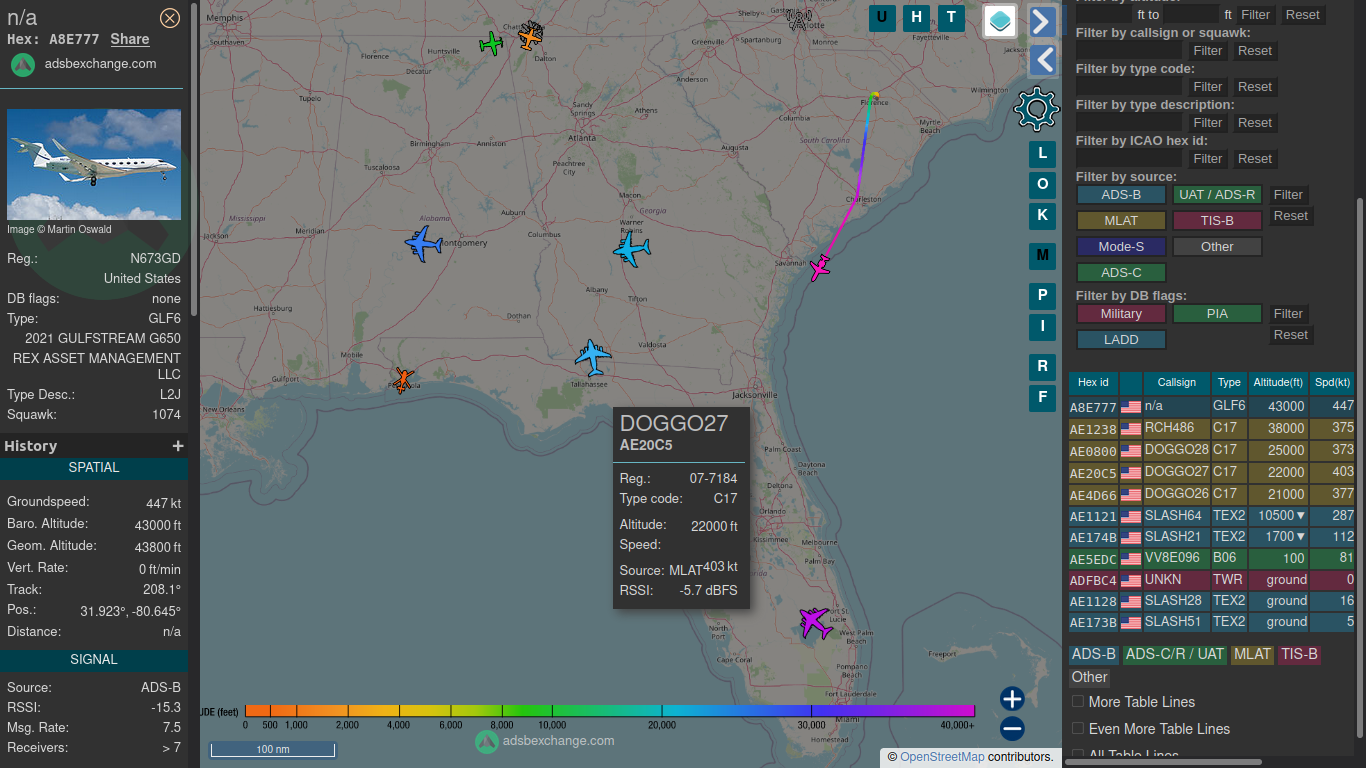Toggle the R map option button

click(1042, 367)
